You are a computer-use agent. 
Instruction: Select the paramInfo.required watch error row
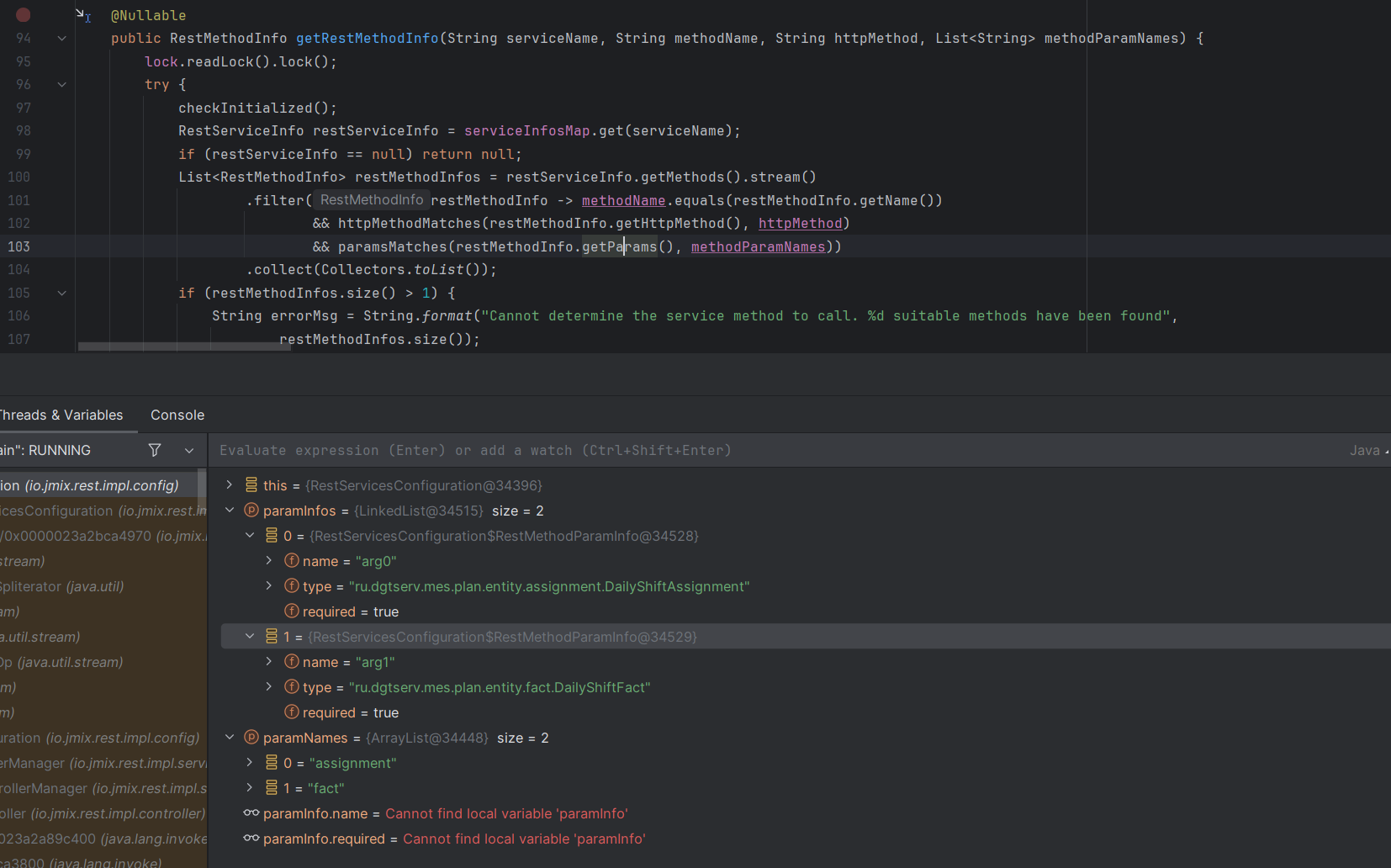pos(799,839)
